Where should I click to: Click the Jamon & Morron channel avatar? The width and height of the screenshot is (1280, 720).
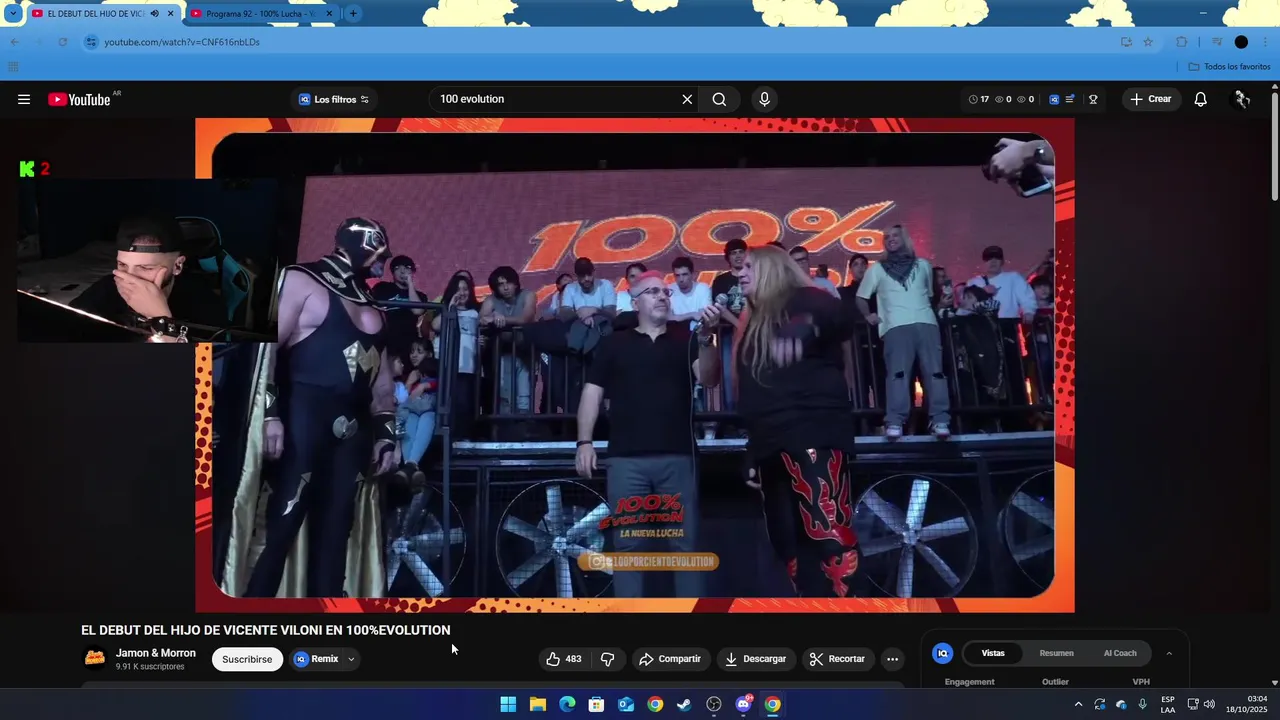pyautogui.click(x=95, y=658)
